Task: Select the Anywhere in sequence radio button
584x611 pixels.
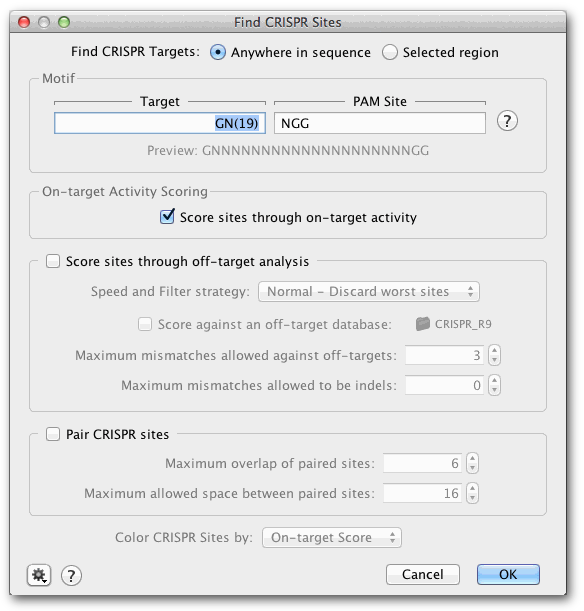Action: tap(217, 52)
